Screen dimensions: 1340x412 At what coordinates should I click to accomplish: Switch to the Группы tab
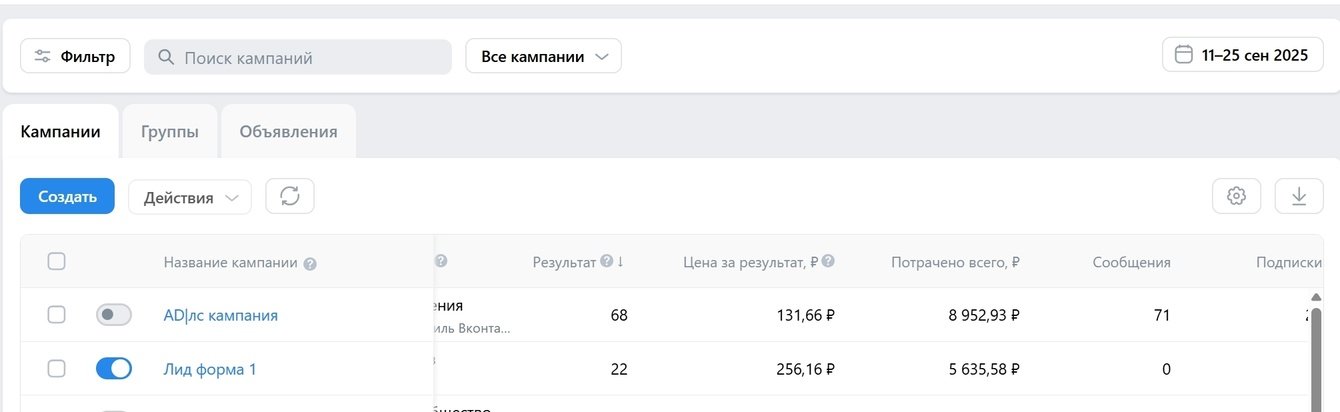169,132
